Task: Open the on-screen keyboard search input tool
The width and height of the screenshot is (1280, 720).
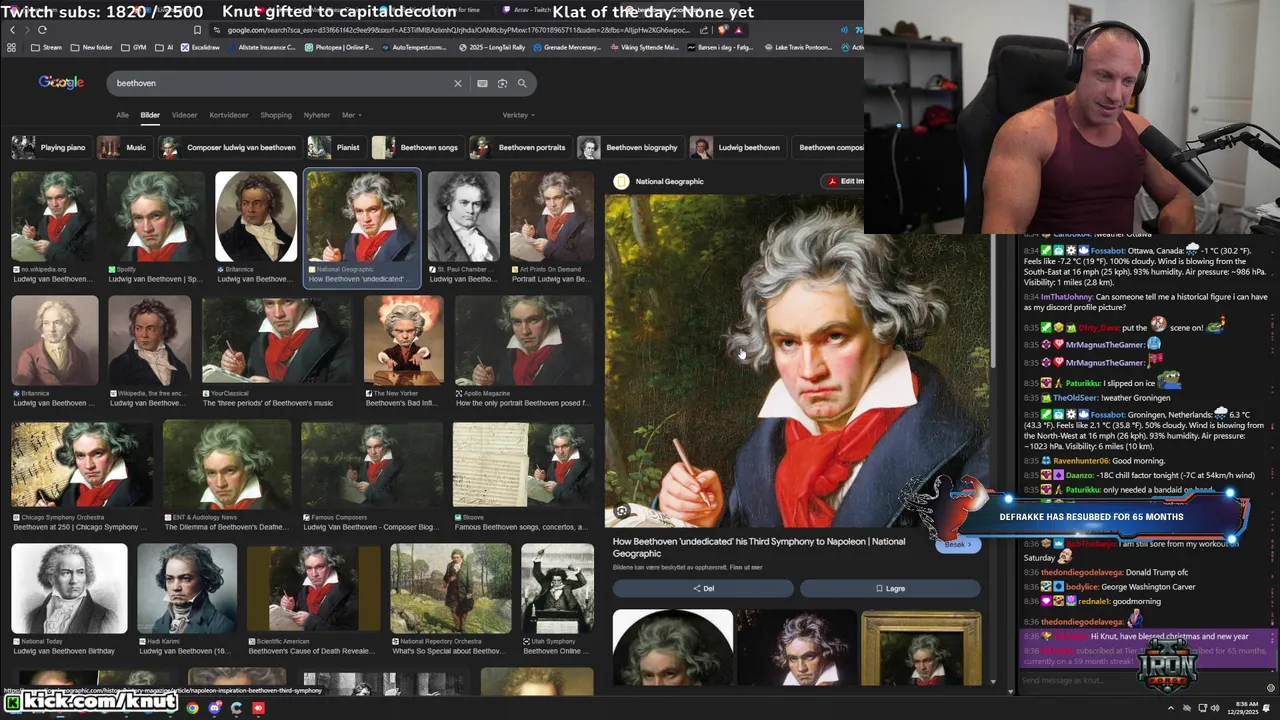Action: (x=482, y=83)
